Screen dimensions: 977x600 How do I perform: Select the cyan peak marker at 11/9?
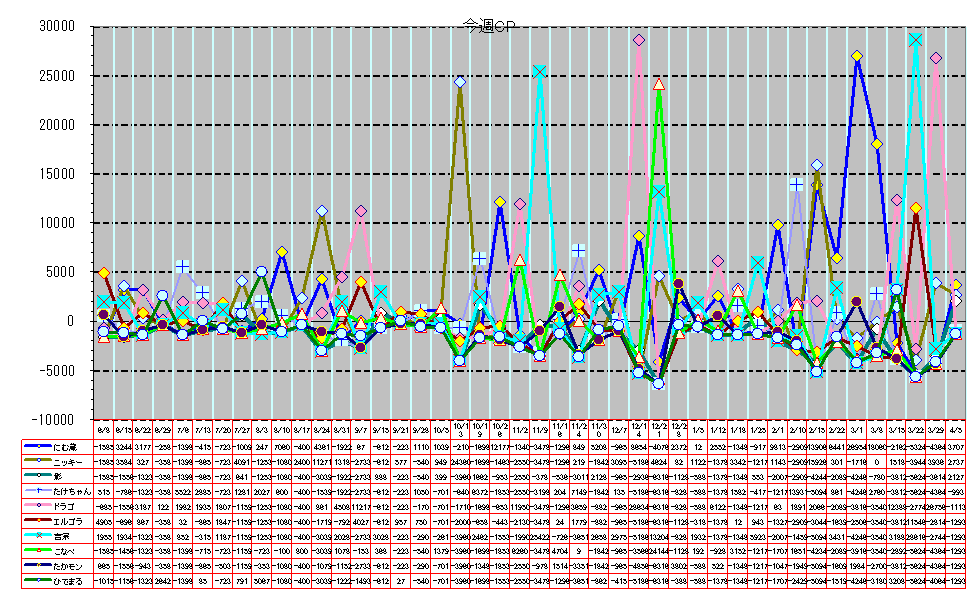539,72
